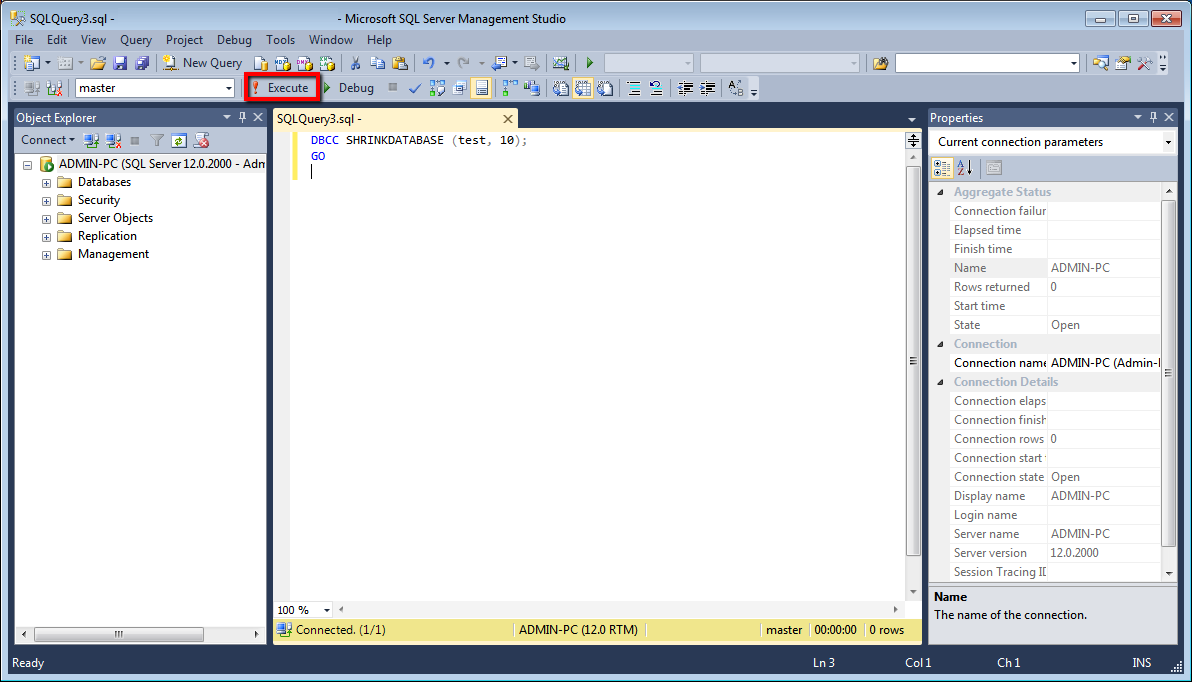Switch Properties to Categorized view
The height and width of the screenshot is (682, 1192).
[x=942, y=168]
